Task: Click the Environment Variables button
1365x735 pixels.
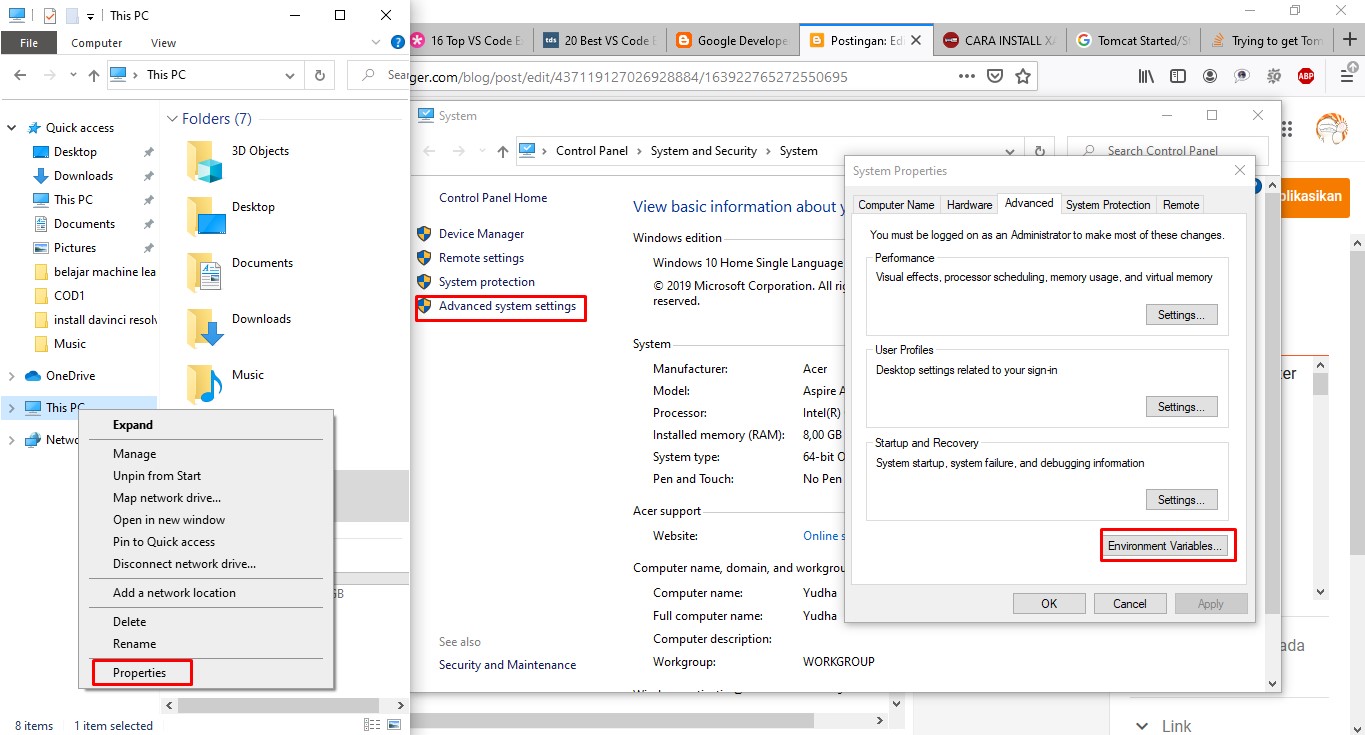Action: tap(1167, 545)
